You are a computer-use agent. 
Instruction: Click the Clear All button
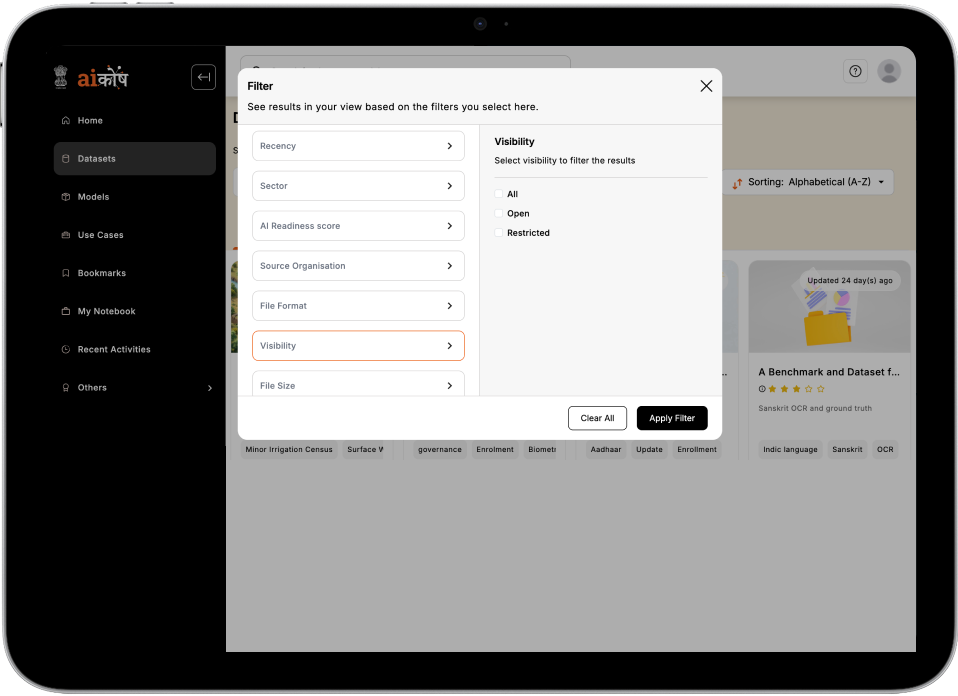[597, 418]
